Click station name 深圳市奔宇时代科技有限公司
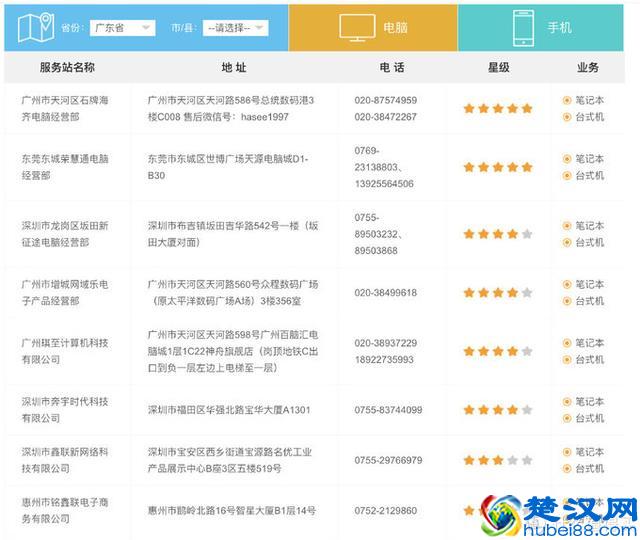The image size is (640, 540). 65,410
